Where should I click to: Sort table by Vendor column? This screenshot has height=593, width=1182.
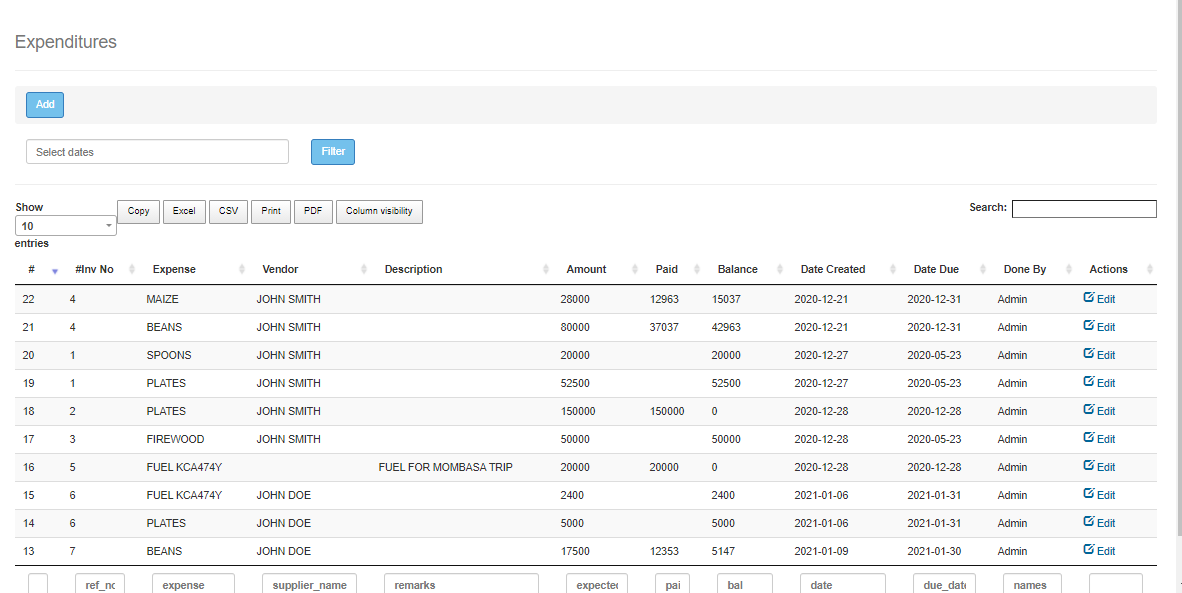click(280, 269)
